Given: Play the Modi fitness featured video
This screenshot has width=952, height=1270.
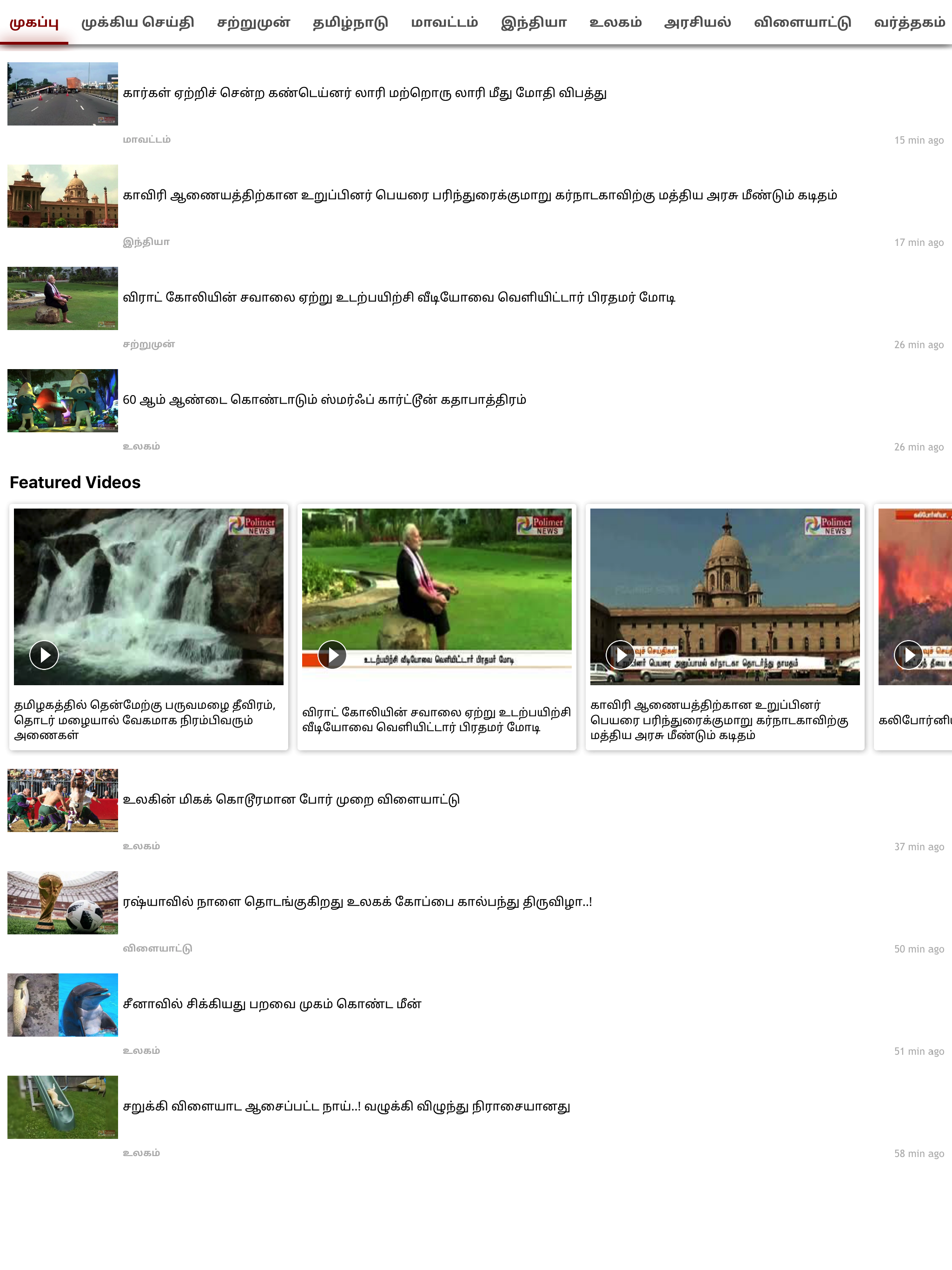Looking at the screenshot, I should tap(332, 655).
